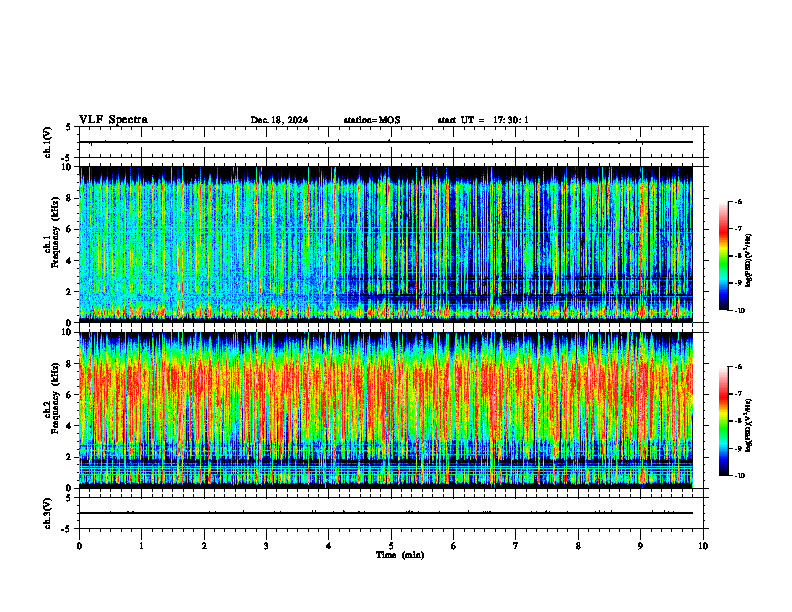
Task: Click time axis tick label "6"
Action: 453,546
